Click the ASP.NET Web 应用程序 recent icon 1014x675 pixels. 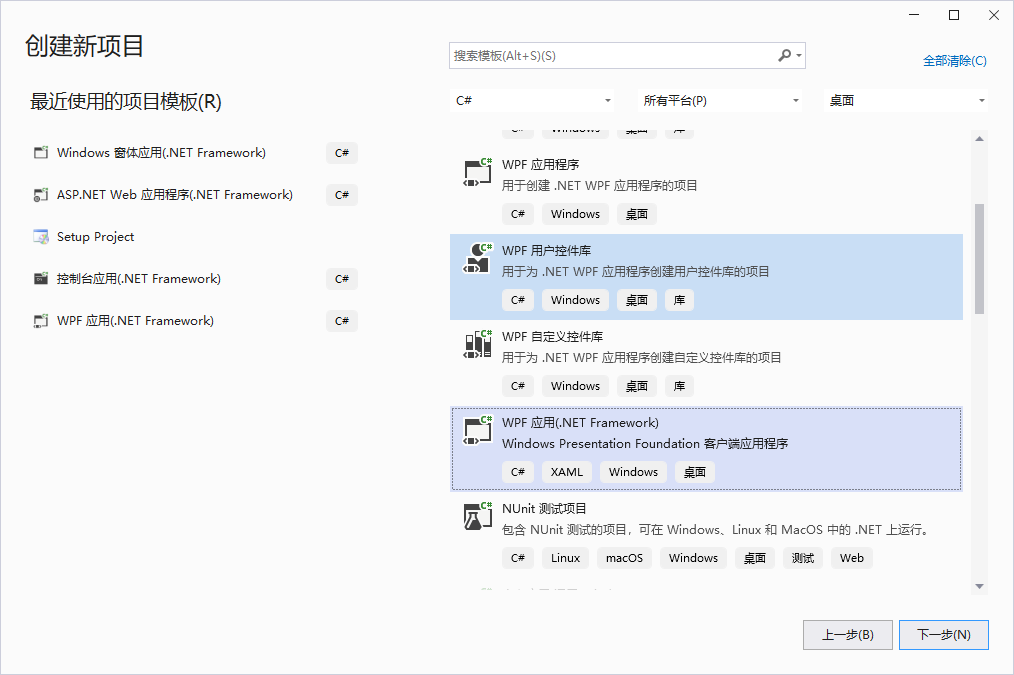[x=41, y=195]
